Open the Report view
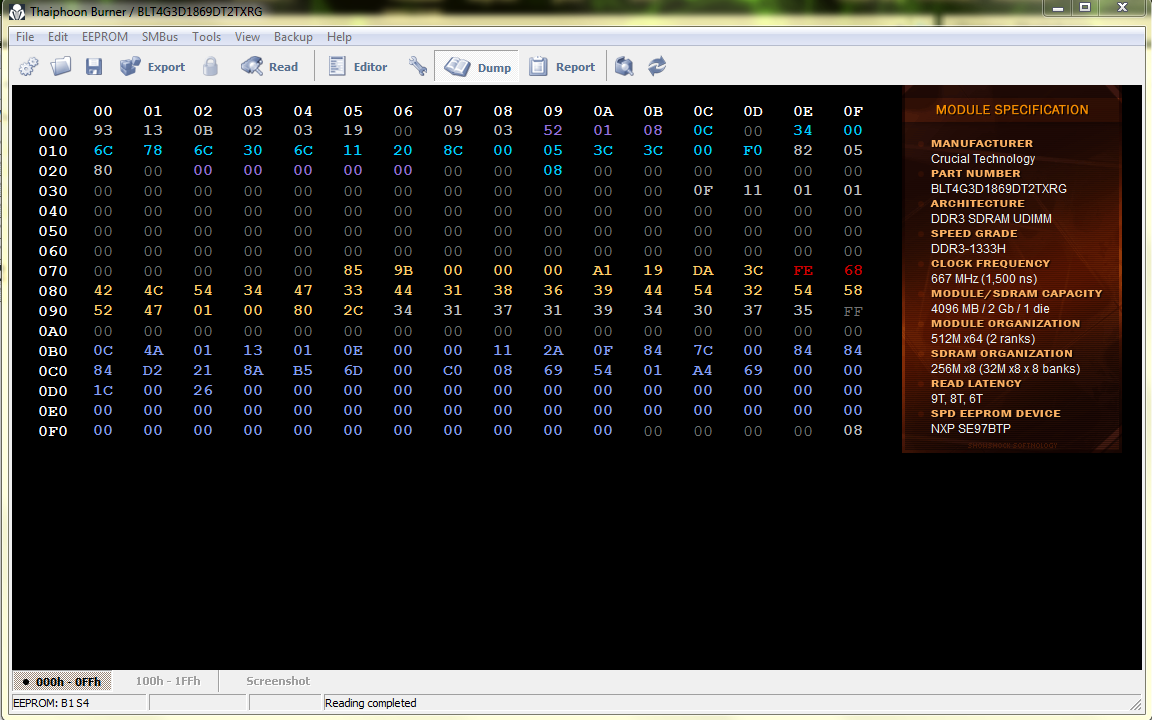The height and width of the screenshot is (720, 1152). pos(562,67)
